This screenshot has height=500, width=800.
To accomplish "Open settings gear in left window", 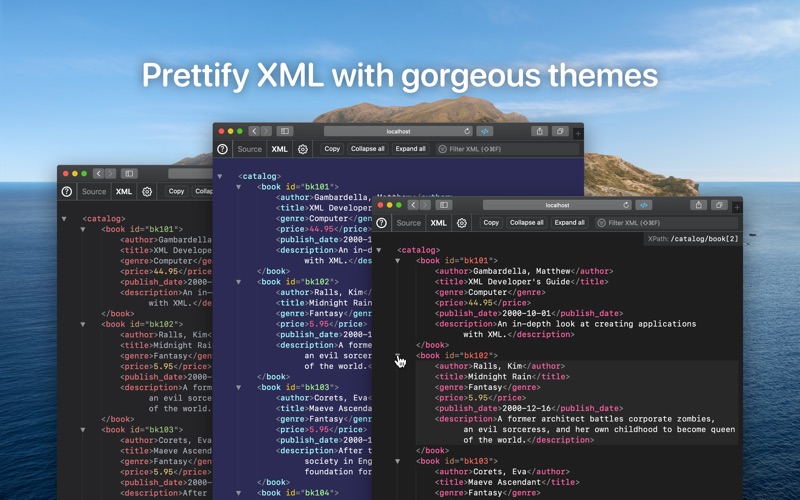I will tap(147, 191).
